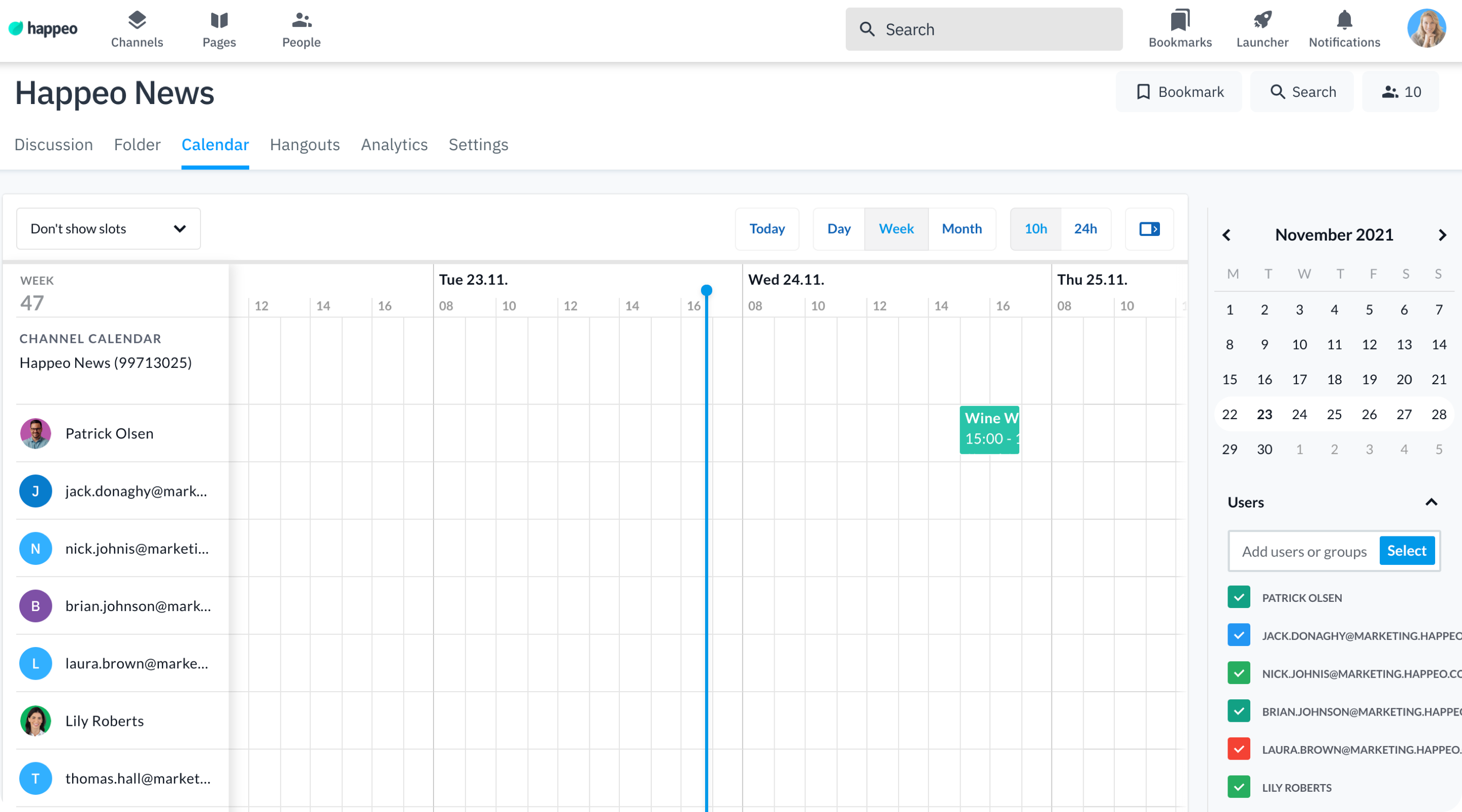This screenshot has height=812, width=1462.
Task: Select November 24 in mini calendar
Action: (1299, 414)
